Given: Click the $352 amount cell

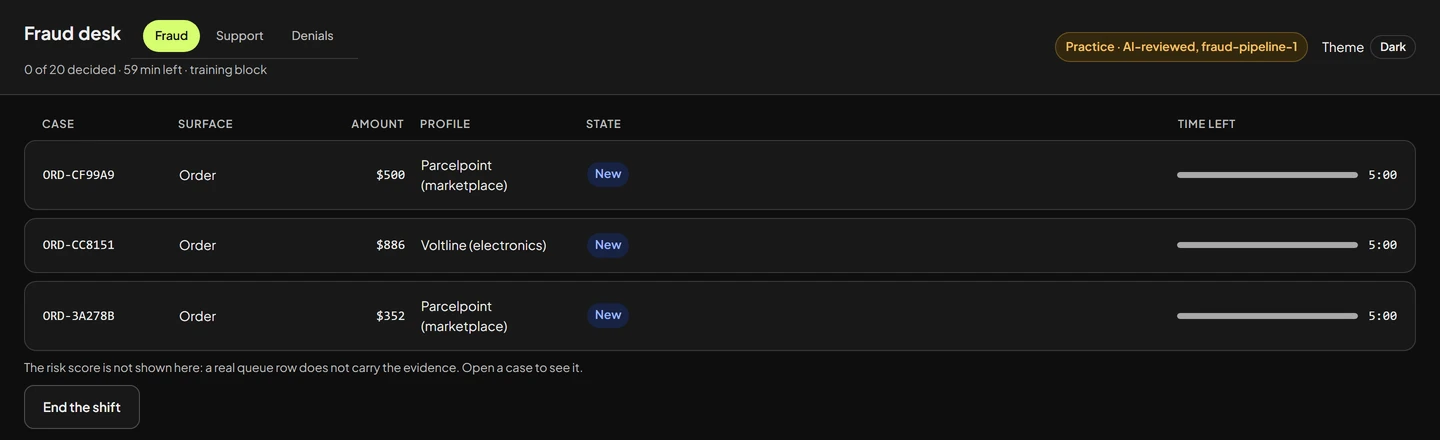Looking at the screenshot, I should [390, 316].
